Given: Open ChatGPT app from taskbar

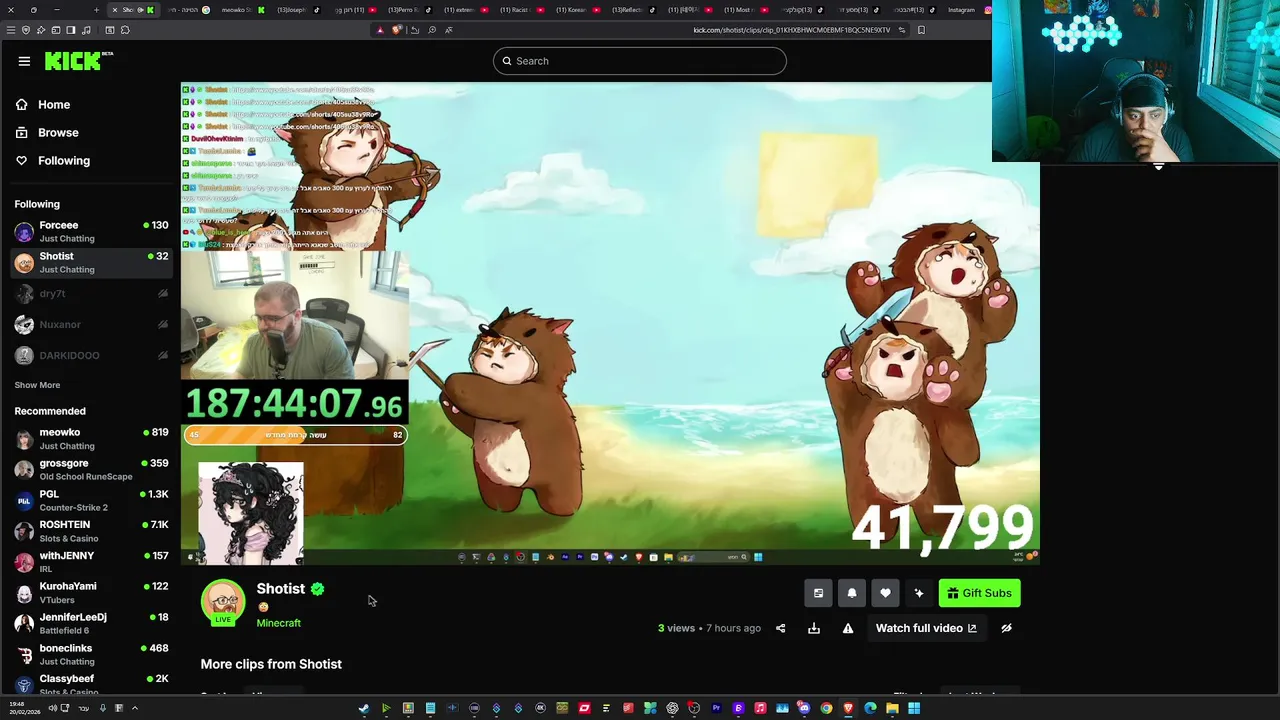Looking at the screenshot, I should pyautogui.click(x=672, y=708).
